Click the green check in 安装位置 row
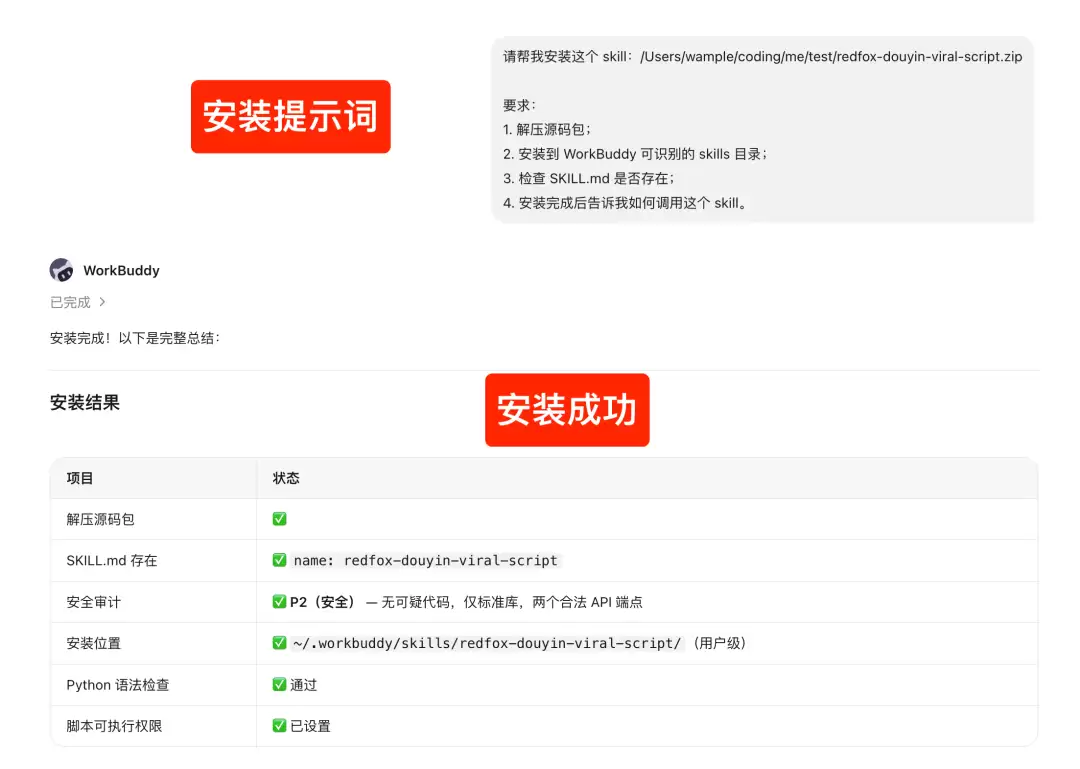The height and width of the screenshot is (769, 1080). tap(279, 643)
